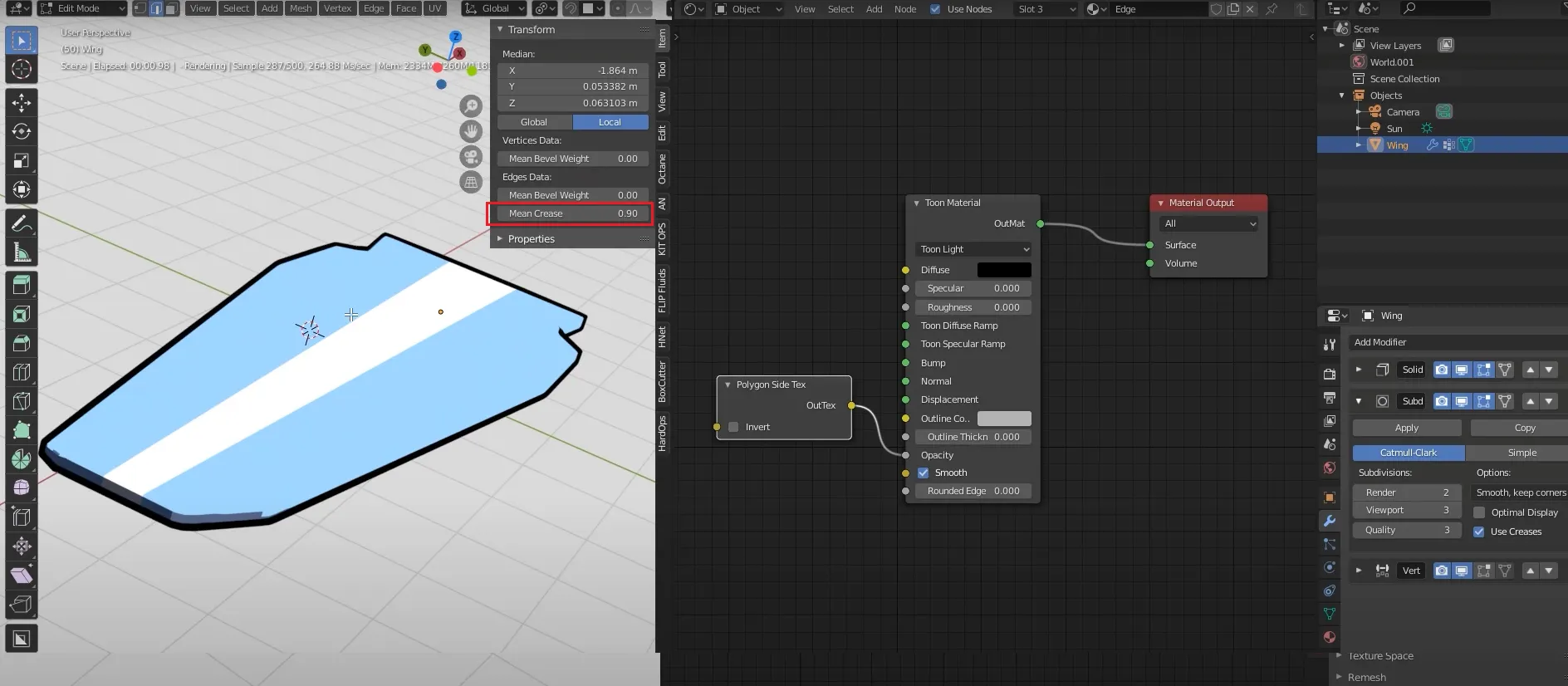1568x686 pixels.
Task: Toggle the Use Creases checkbox
Action: (1479, 532)
